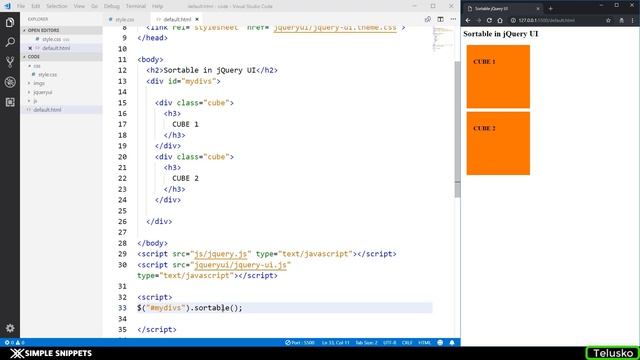Collapse the CODE folder section
The width and height of the screenshot is (640, 360).
(24, 57)
